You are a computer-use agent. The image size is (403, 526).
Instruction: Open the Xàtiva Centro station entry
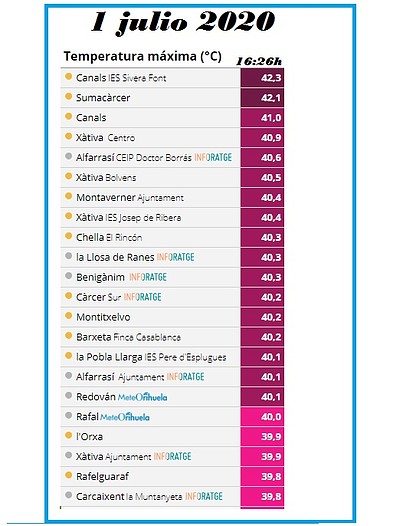tap(150, 138)
